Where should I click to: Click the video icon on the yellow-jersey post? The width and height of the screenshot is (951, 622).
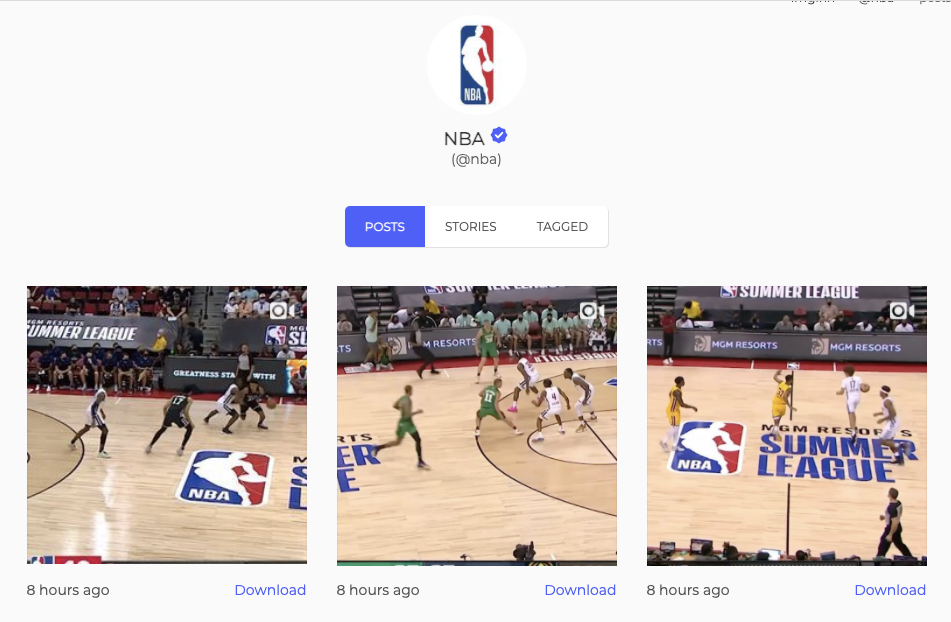coord(902,311)
